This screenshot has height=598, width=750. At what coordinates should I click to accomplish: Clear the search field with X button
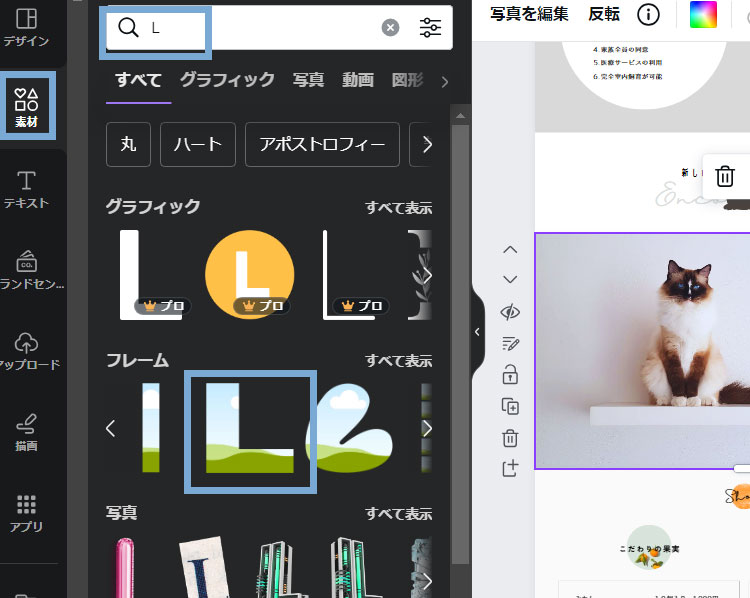390,28
